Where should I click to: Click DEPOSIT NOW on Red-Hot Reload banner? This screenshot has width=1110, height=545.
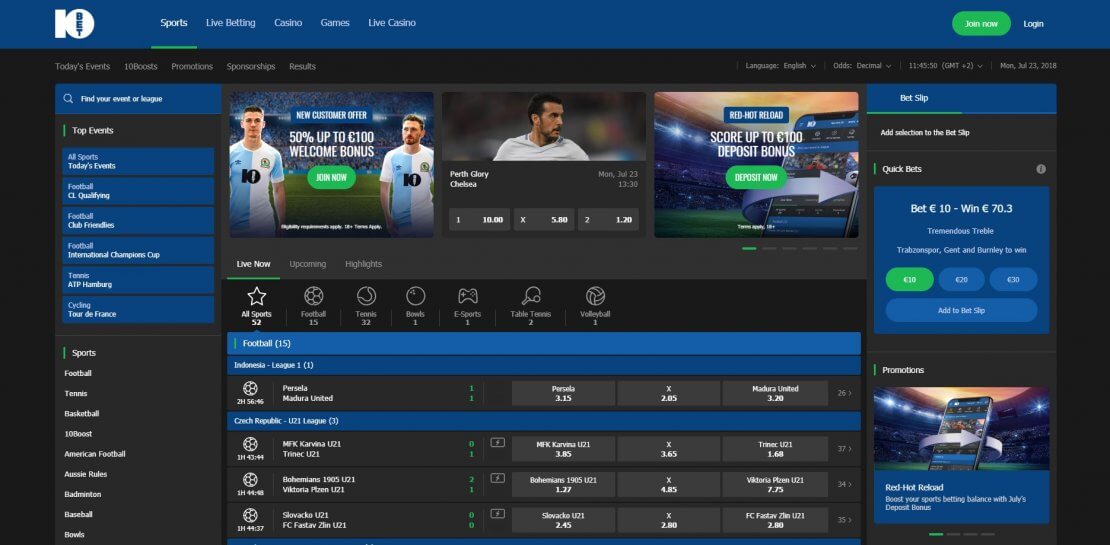756,177
